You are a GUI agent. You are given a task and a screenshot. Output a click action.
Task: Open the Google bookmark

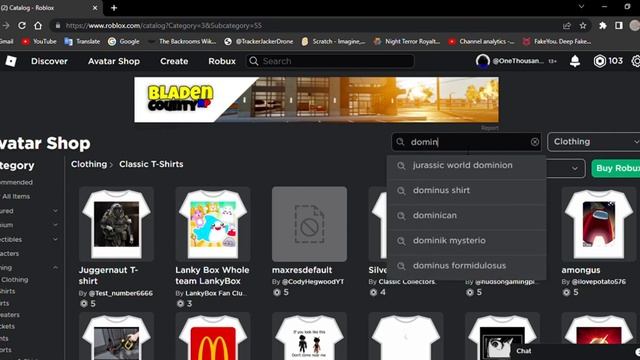pos(124,41)
